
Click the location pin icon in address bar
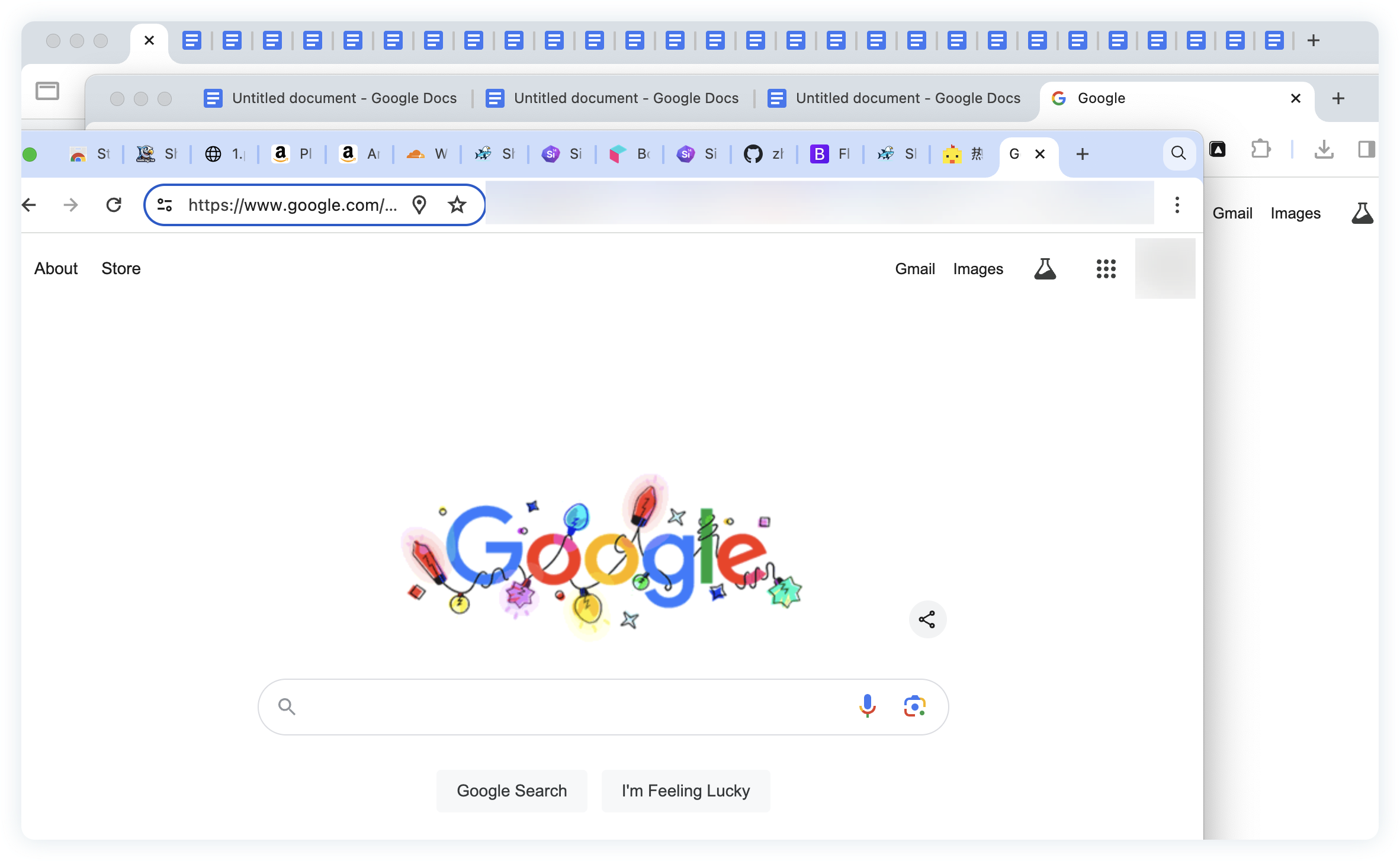(419, 205)
